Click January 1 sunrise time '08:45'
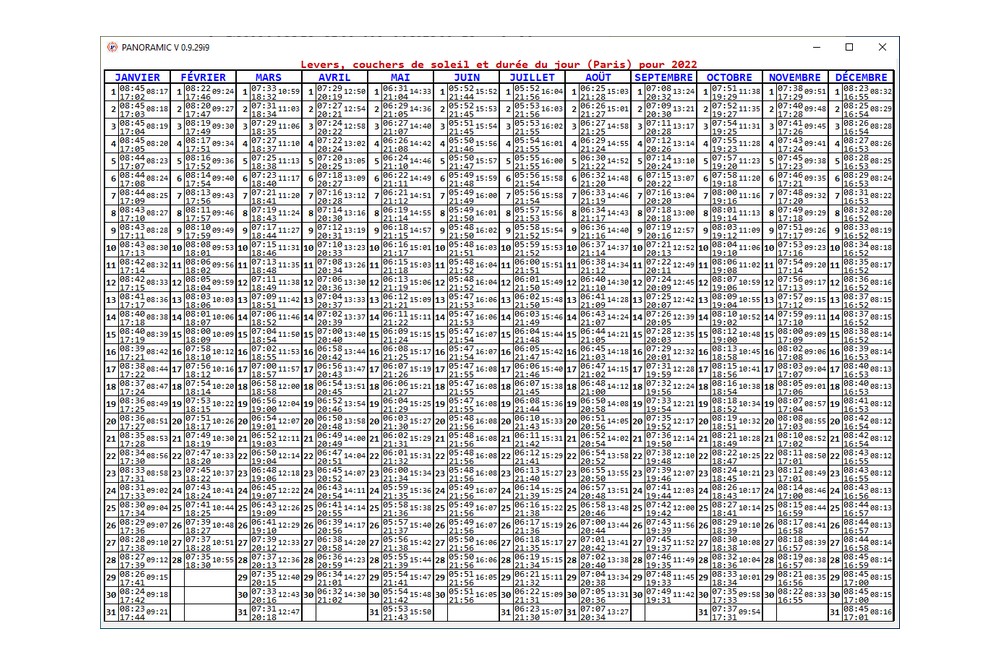The height and width of the screenshot is (666, 1000). (132, 89)
